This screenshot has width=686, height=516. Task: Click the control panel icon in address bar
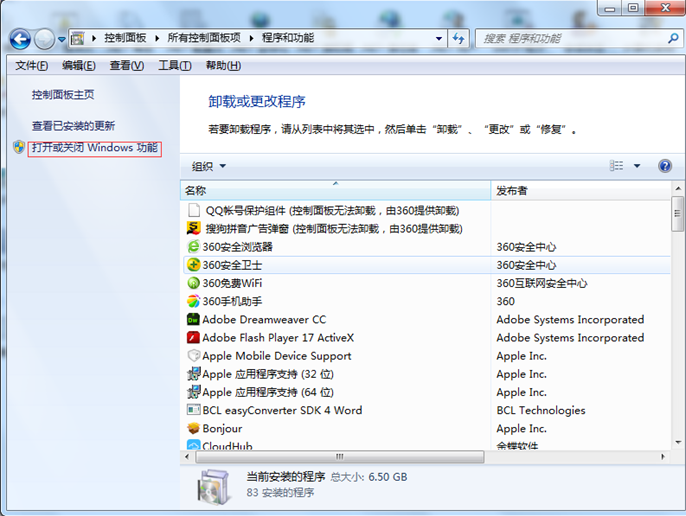pos(77,39)
